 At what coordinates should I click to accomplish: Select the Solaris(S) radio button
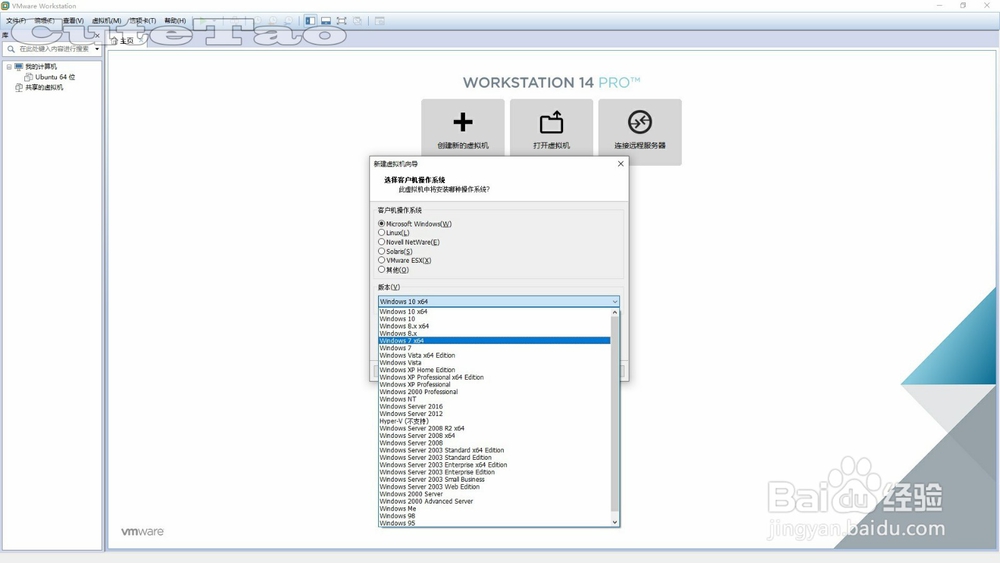pyautogui.click(x=381, y=251)
